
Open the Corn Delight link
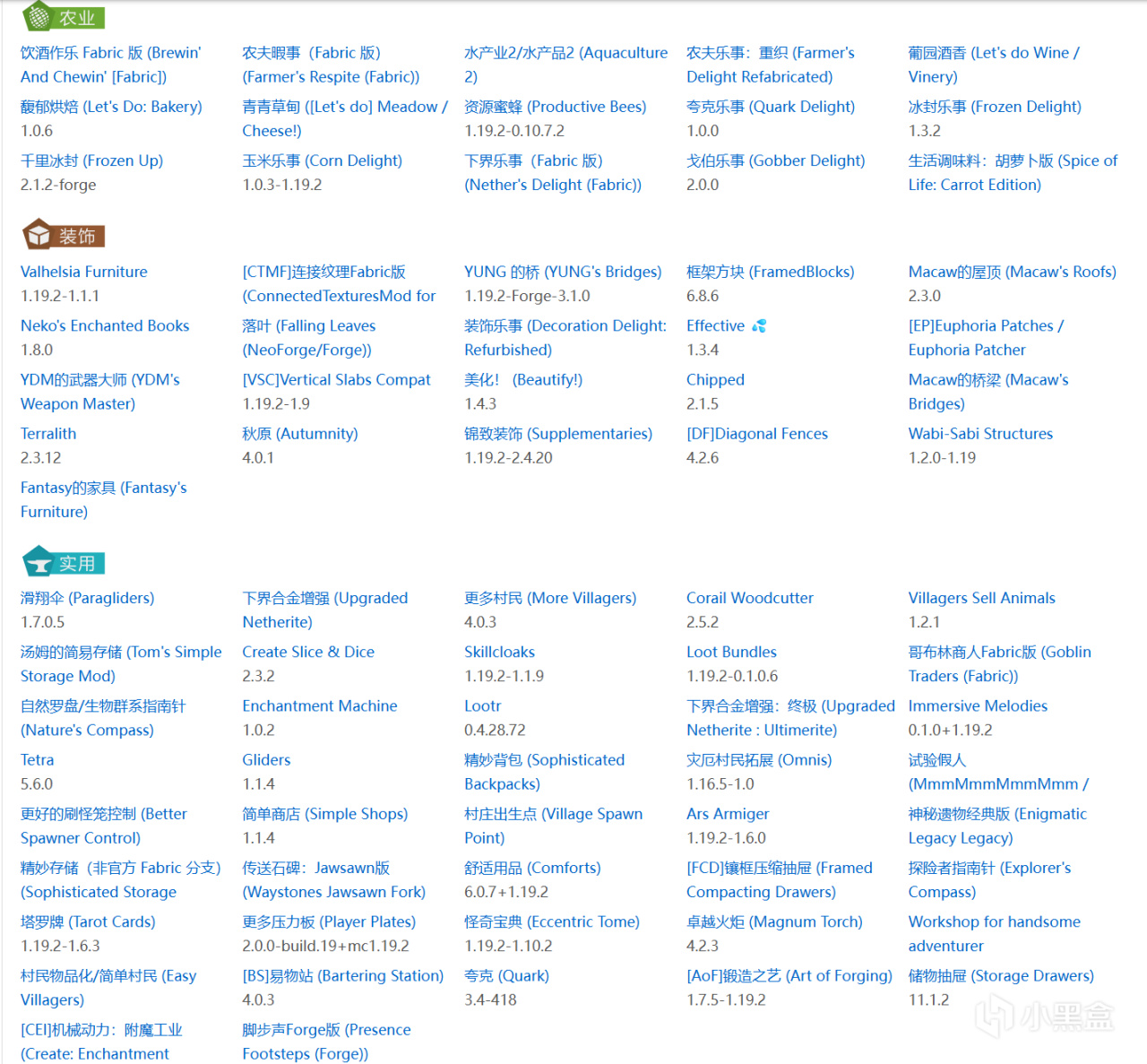pyautogui.click(x=322, y=160)
